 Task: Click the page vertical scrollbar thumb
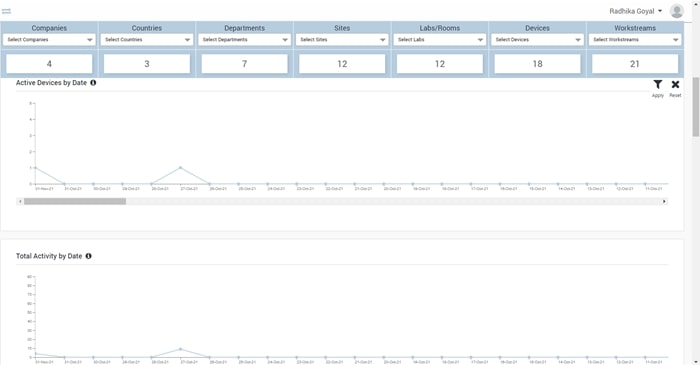click(x=696, y=107)
